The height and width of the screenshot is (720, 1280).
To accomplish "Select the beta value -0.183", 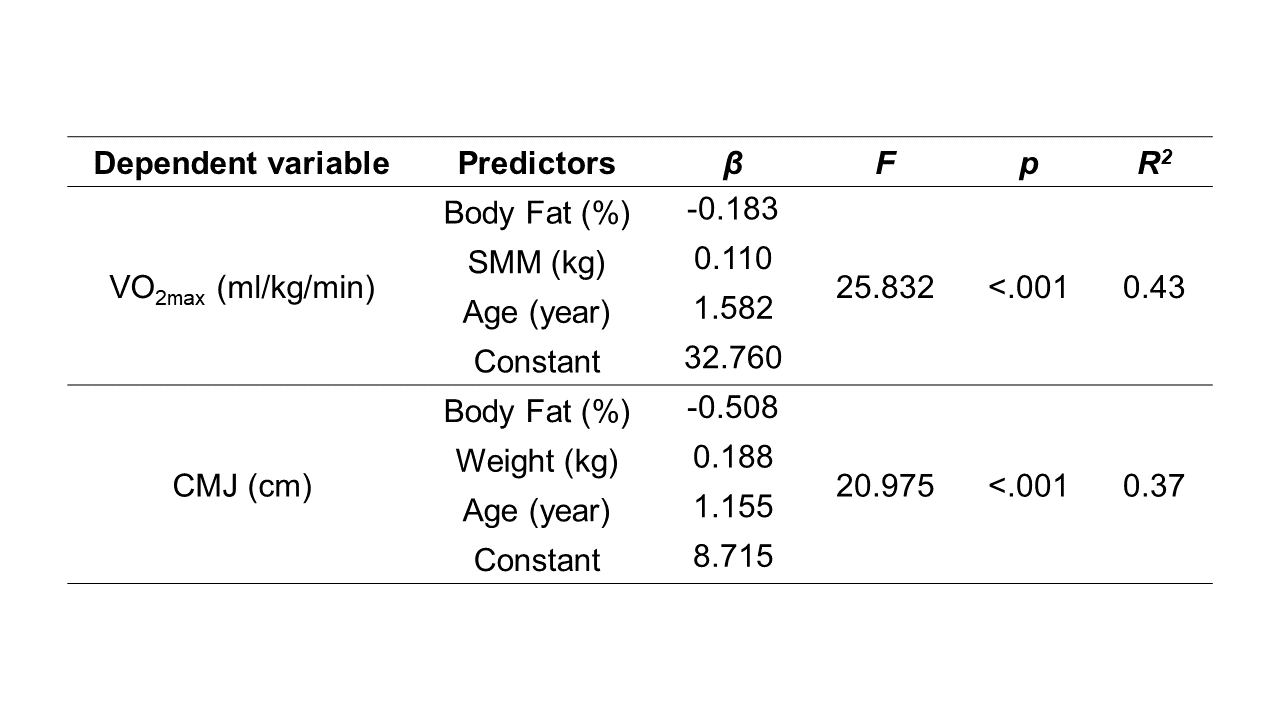I will (x=732, y=209).
